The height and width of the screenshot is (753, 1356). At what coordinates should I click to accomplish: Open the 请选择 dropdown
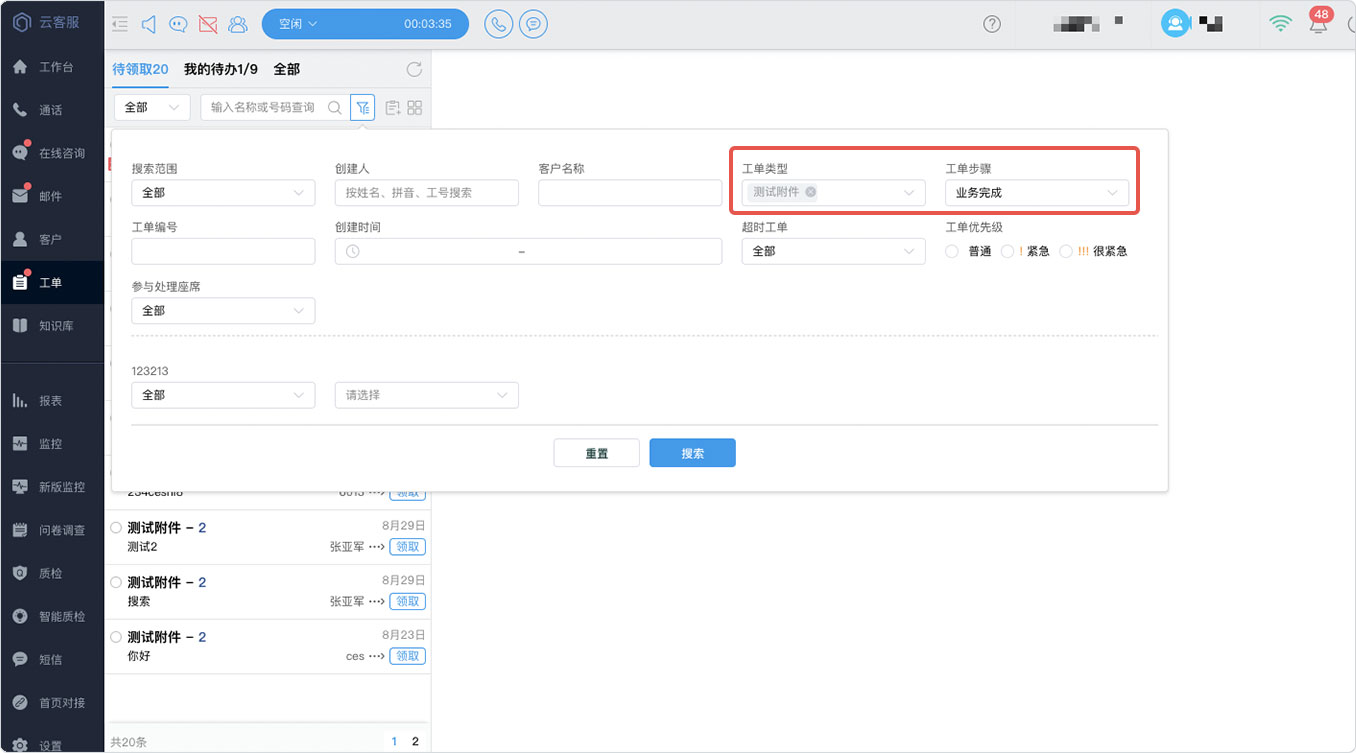pyautogui.click(x=427, y=395)
